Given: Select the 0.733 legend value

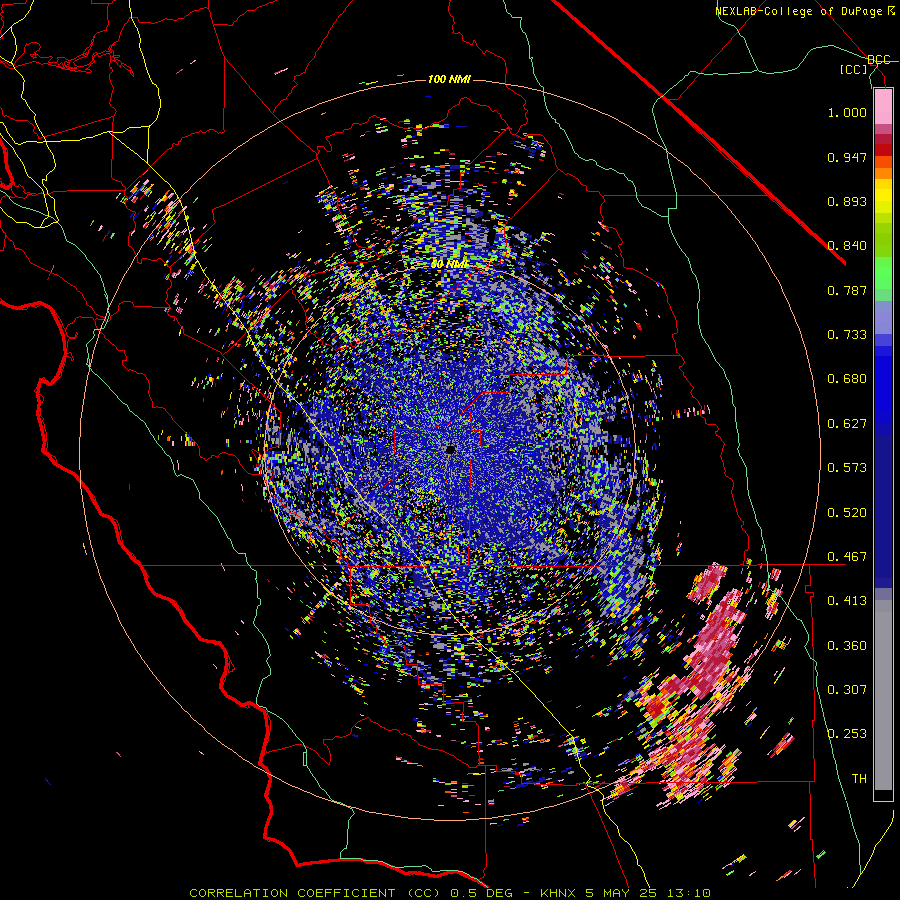Looking at the screenshot, I should [x=847, y=335].
